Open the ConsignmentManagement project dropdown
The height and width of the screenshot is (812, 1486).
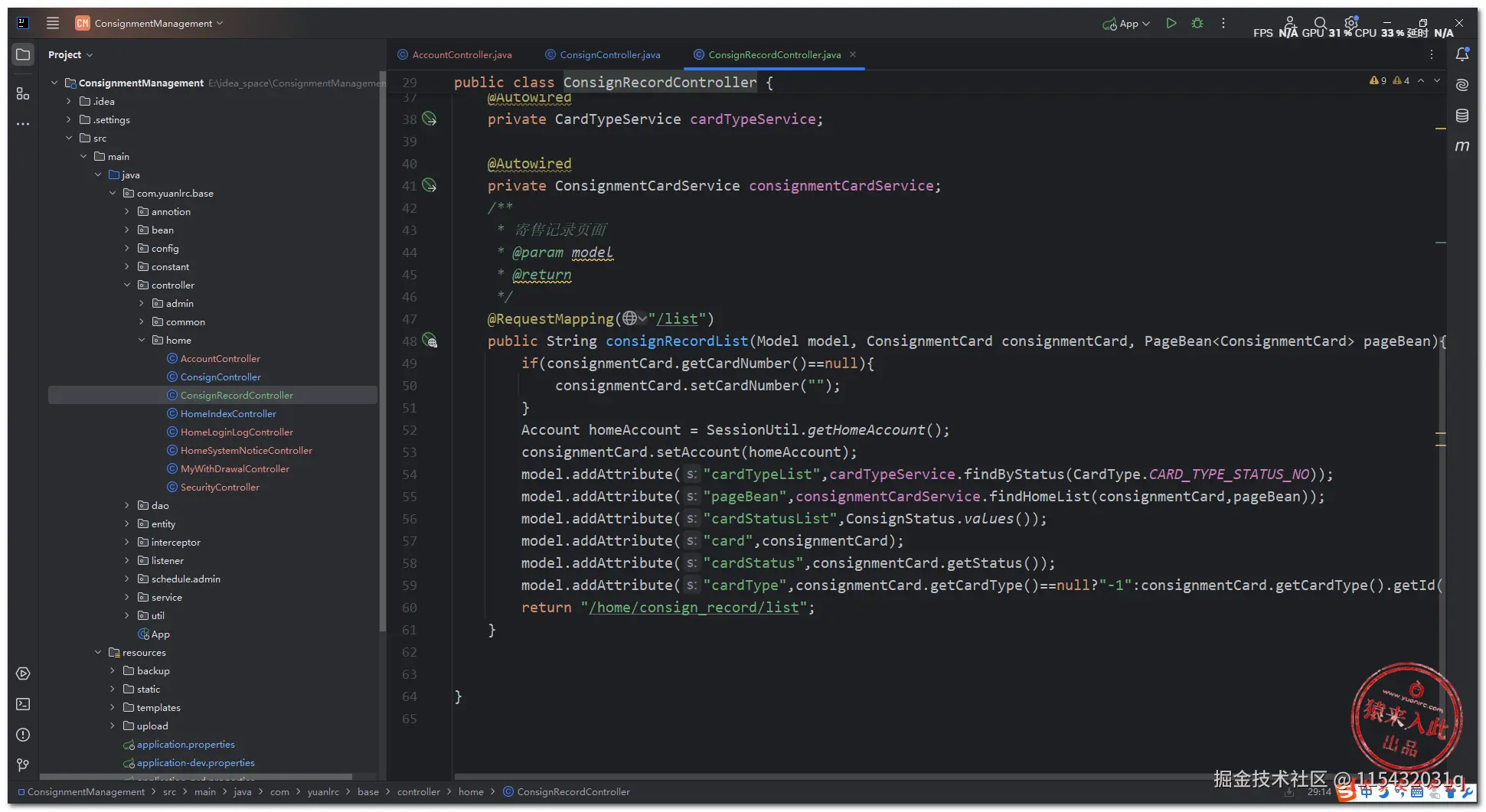click(149, 23)
